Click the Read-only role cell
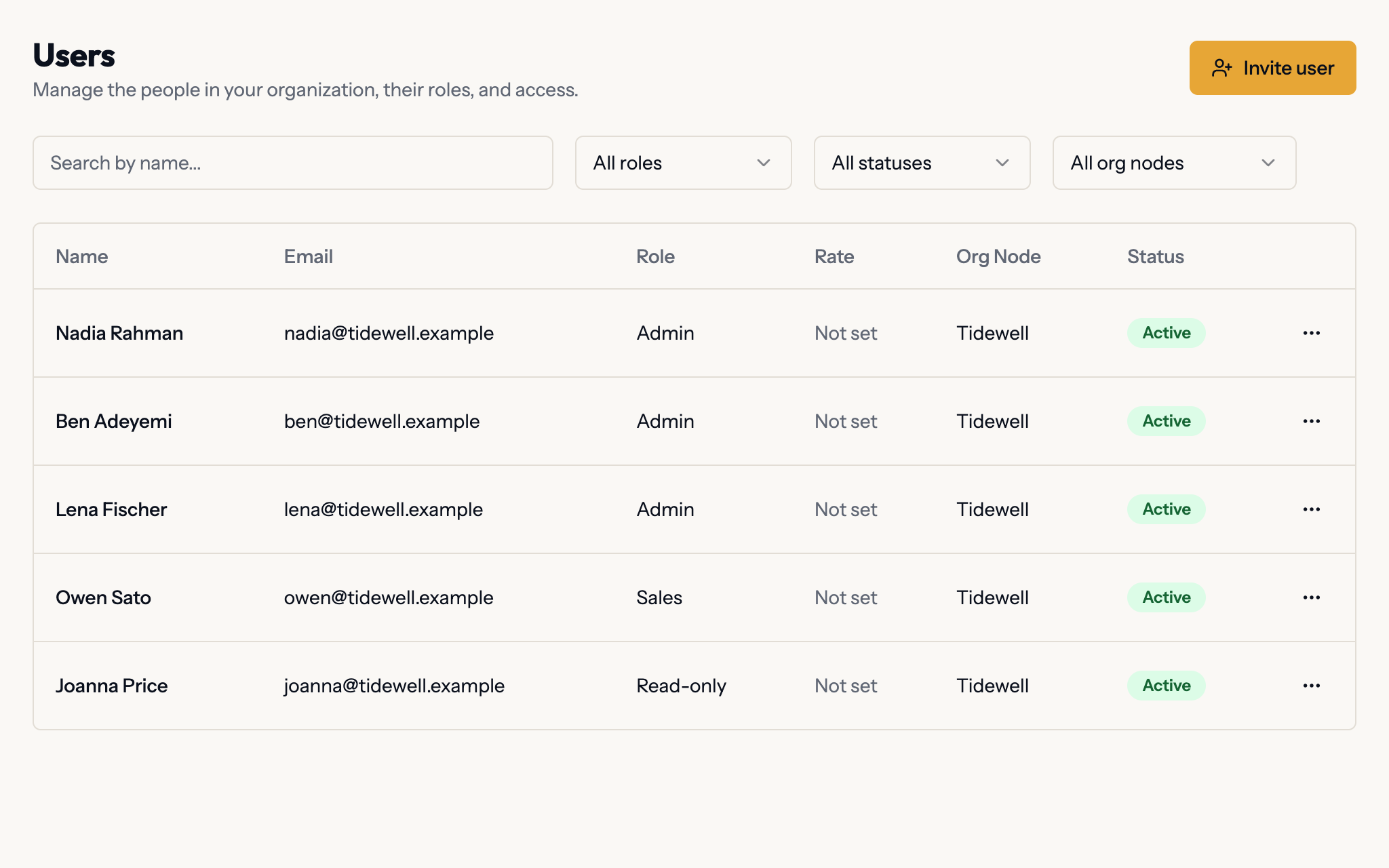The image size is (1389, 868). tap(681, 686)
